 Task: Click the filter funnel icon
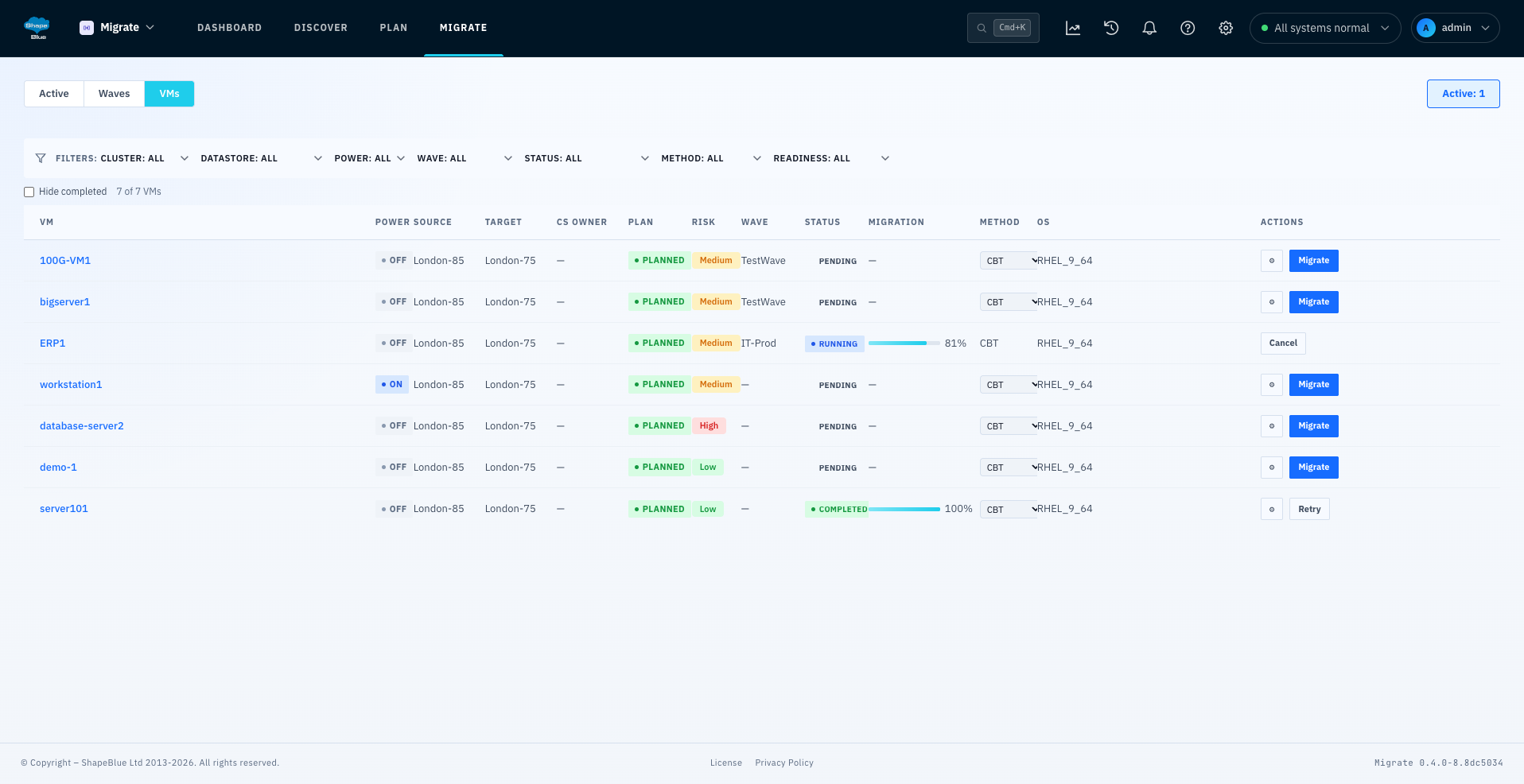click(x=41, y=158)
